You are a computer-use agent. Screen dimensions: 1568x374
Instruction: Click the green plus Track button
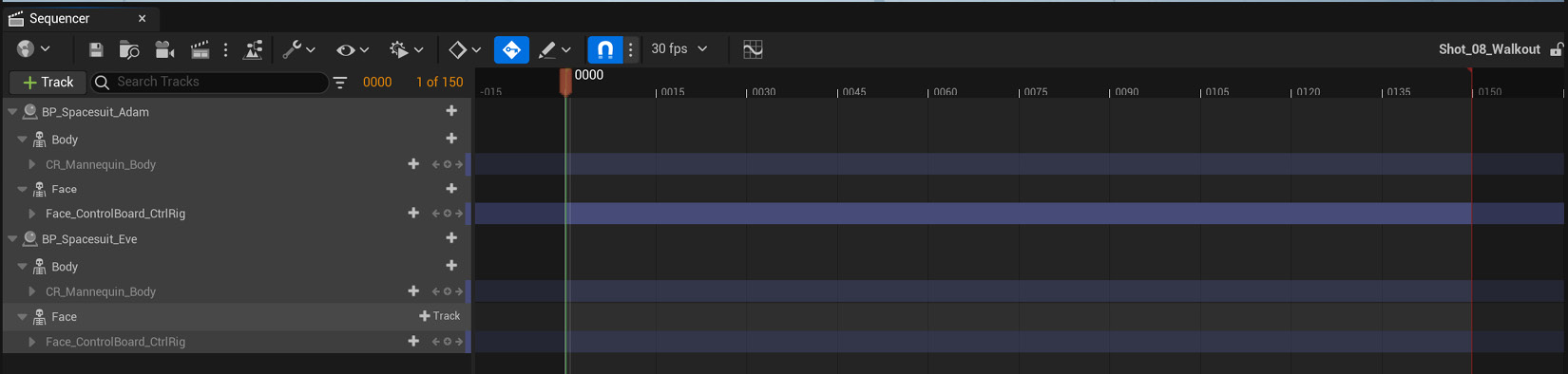point(48,83)
